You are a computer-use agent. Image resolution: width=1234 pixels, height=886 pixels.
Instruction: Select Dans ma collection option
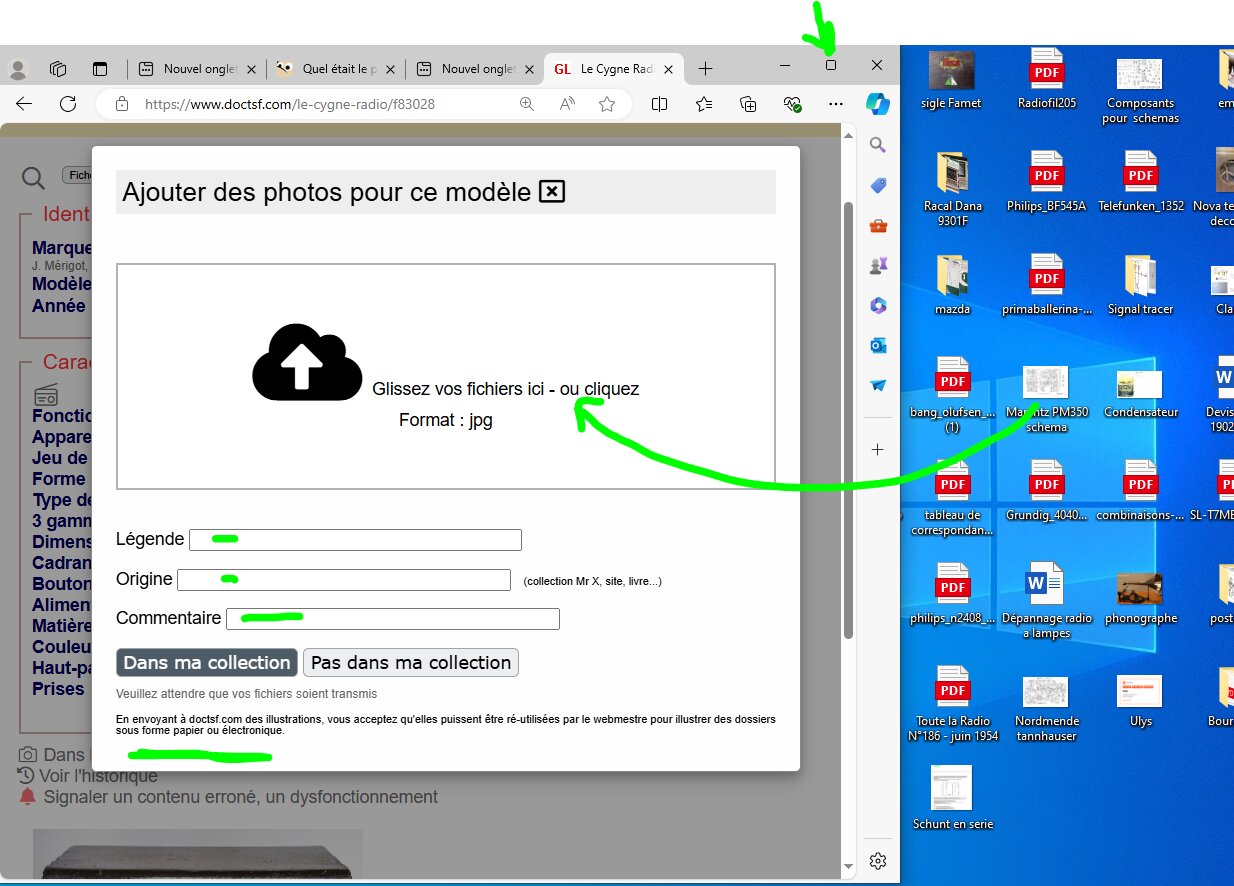click(207, 662)
